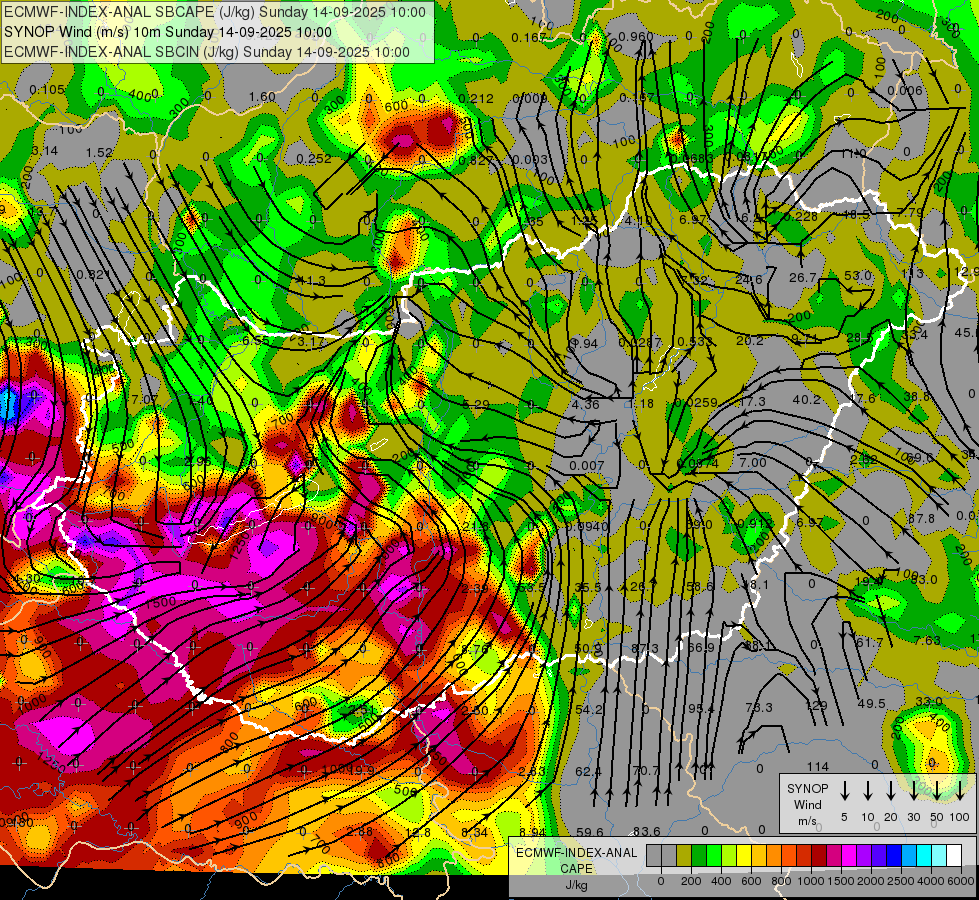979x900 pixels.
Task: Click the 'ECMWF-INDEX-ANAL CAPE' legend label
Action: pos(576,860)
